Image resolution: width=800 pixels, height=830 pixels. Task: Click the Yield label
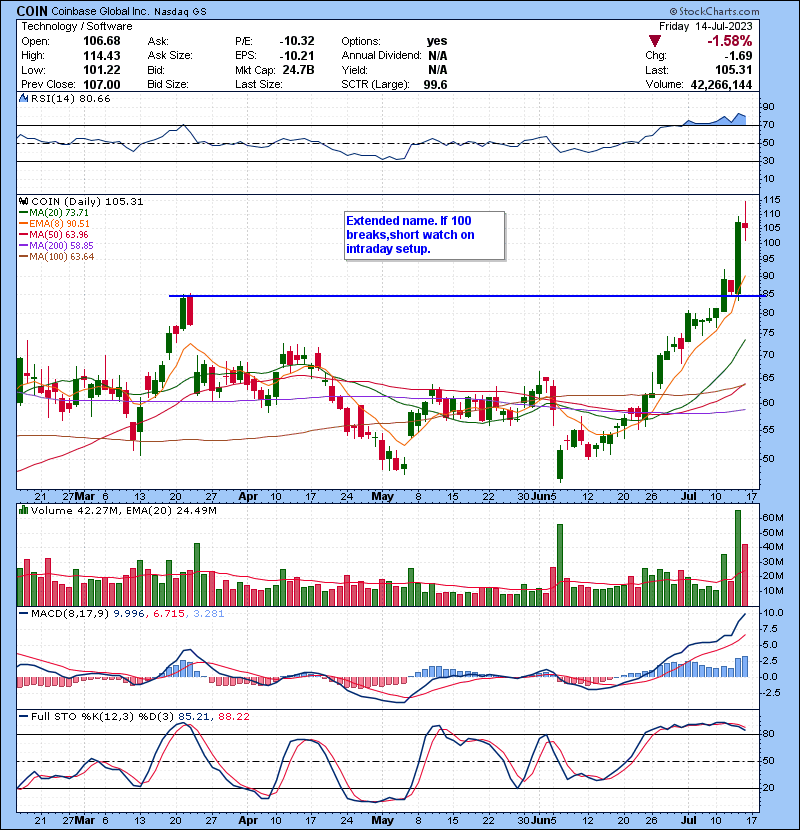coord(355,70)
